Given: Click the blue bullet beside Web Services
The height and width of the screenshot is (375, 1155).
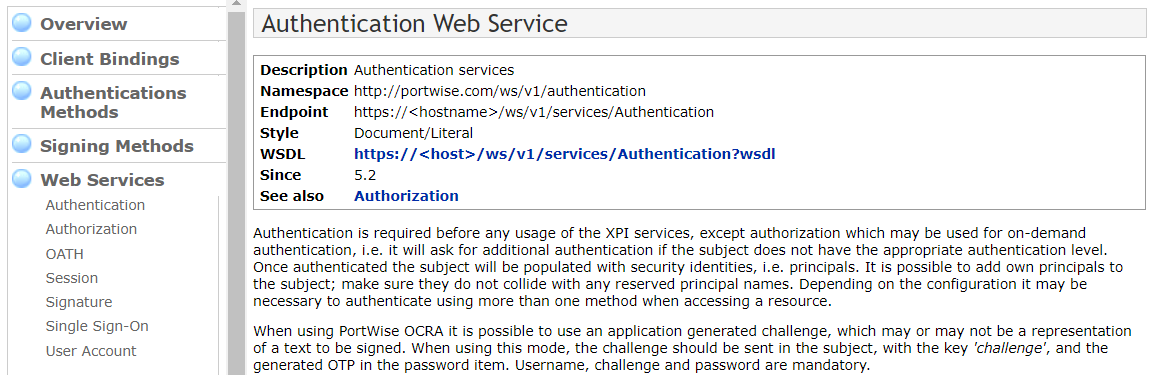Looking at the screenshot, I should pos(23,178).
